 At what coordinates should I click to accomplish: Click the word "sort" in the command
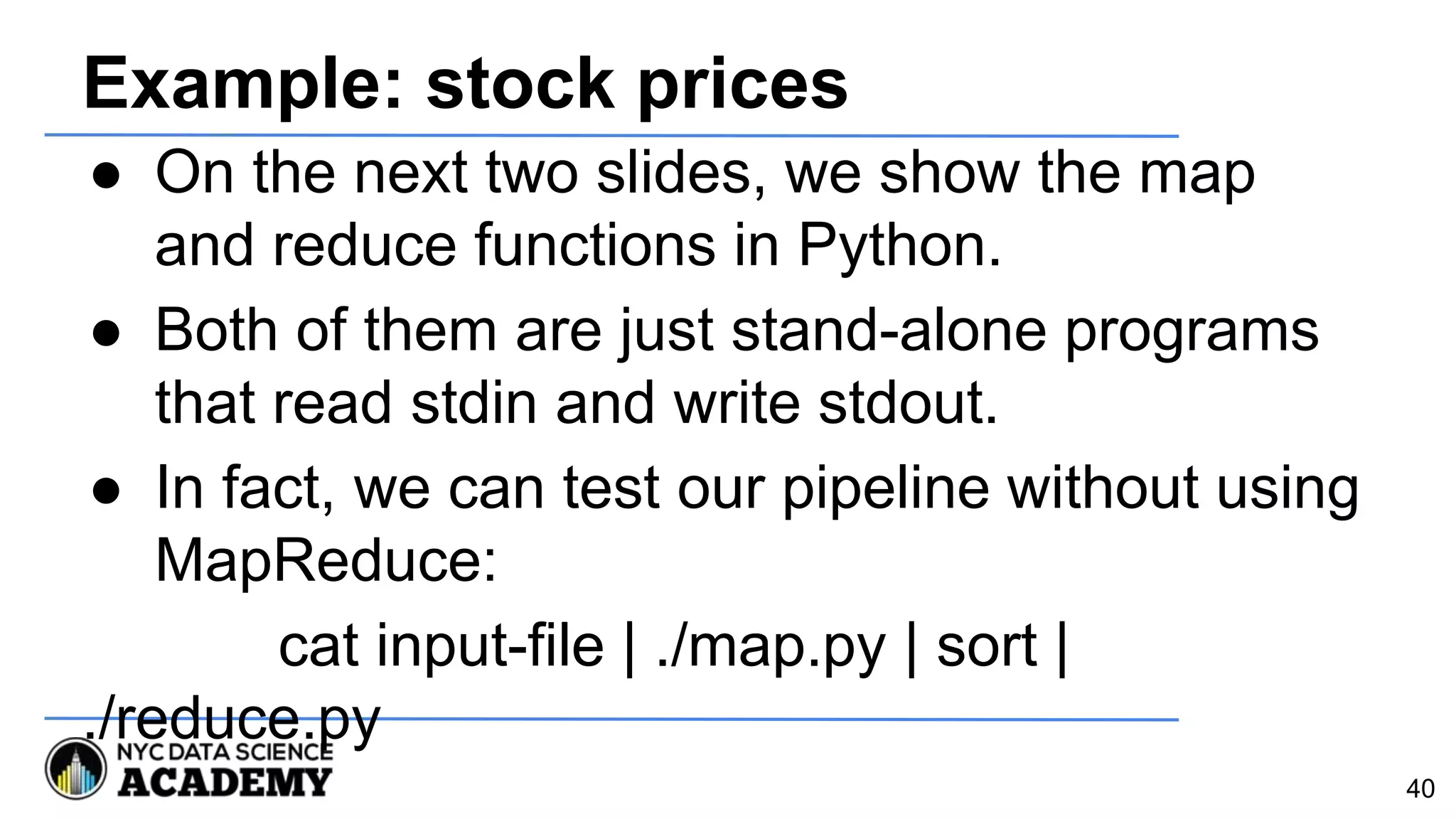[x=986, y=646]
